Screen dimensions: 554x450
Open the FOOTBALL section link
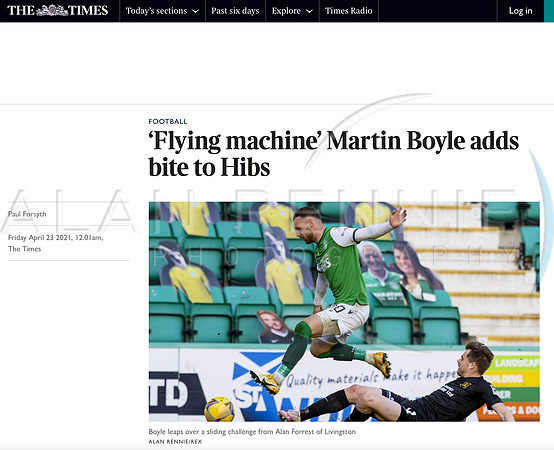click(168, 122)
